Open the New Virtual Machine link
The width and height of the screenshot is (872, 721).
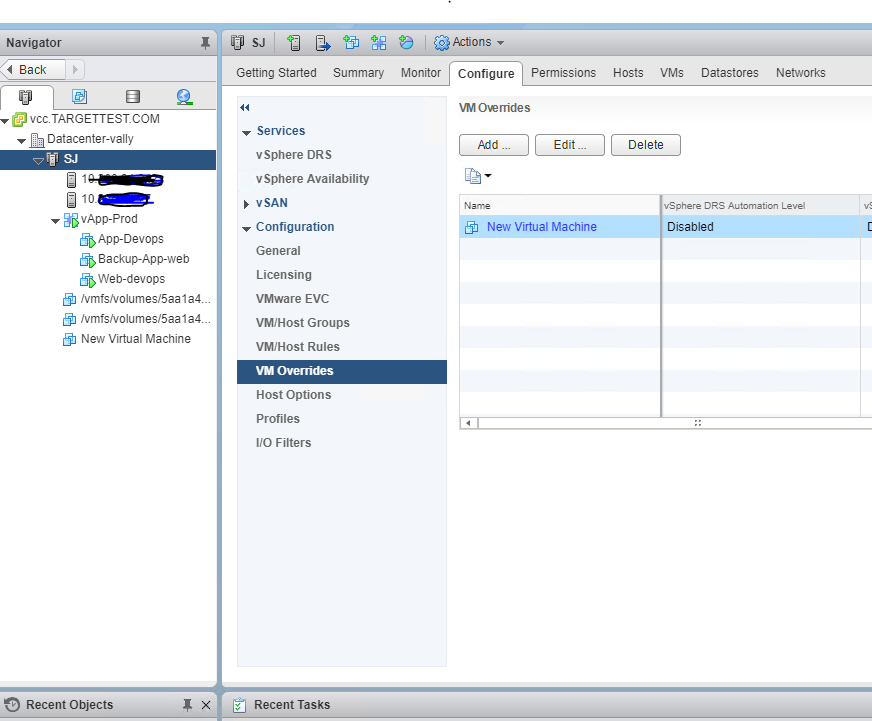point(541,226)
